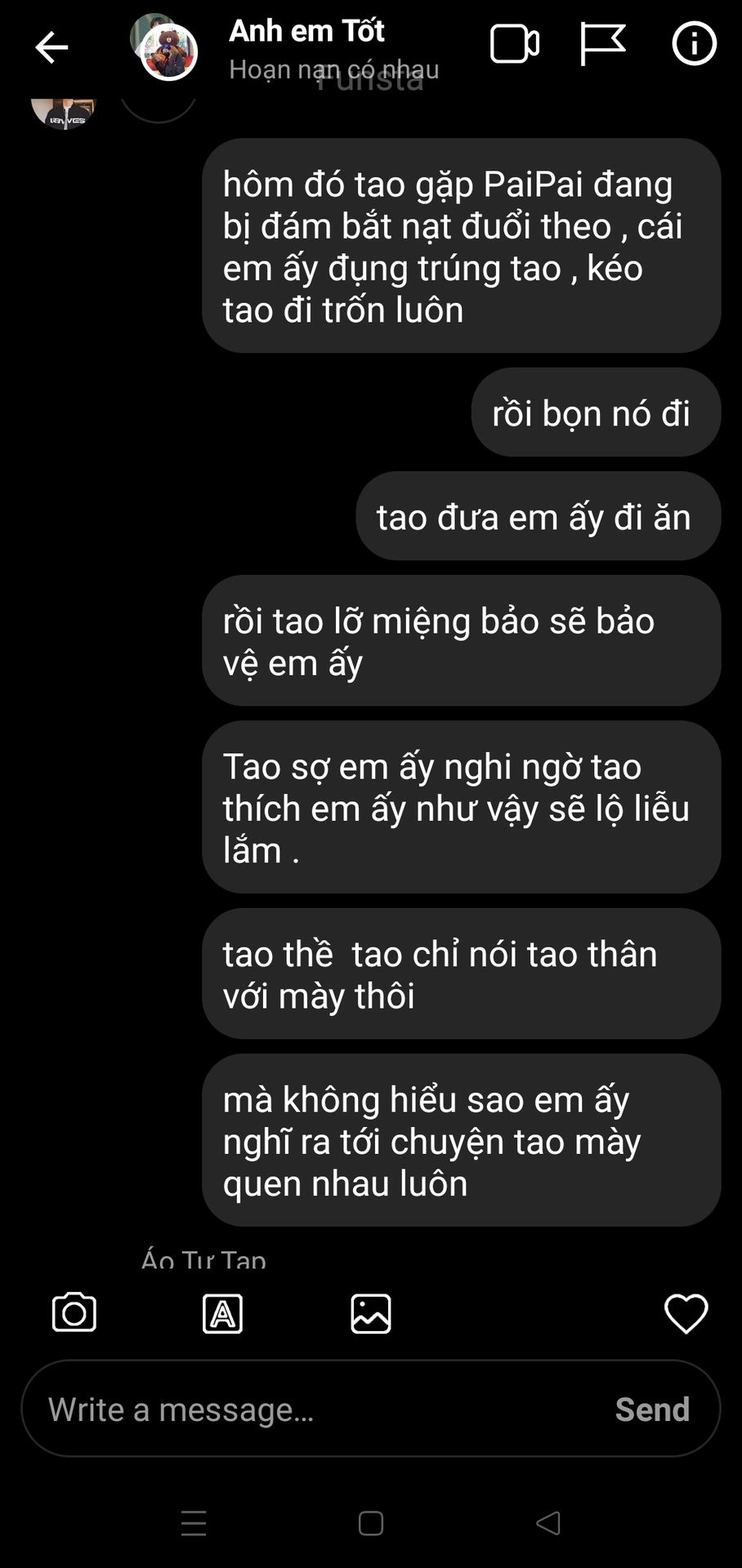This screenshot has height=1568, width=742.
Task: Tap the text A icon in toolbar
Action: 222,1313
